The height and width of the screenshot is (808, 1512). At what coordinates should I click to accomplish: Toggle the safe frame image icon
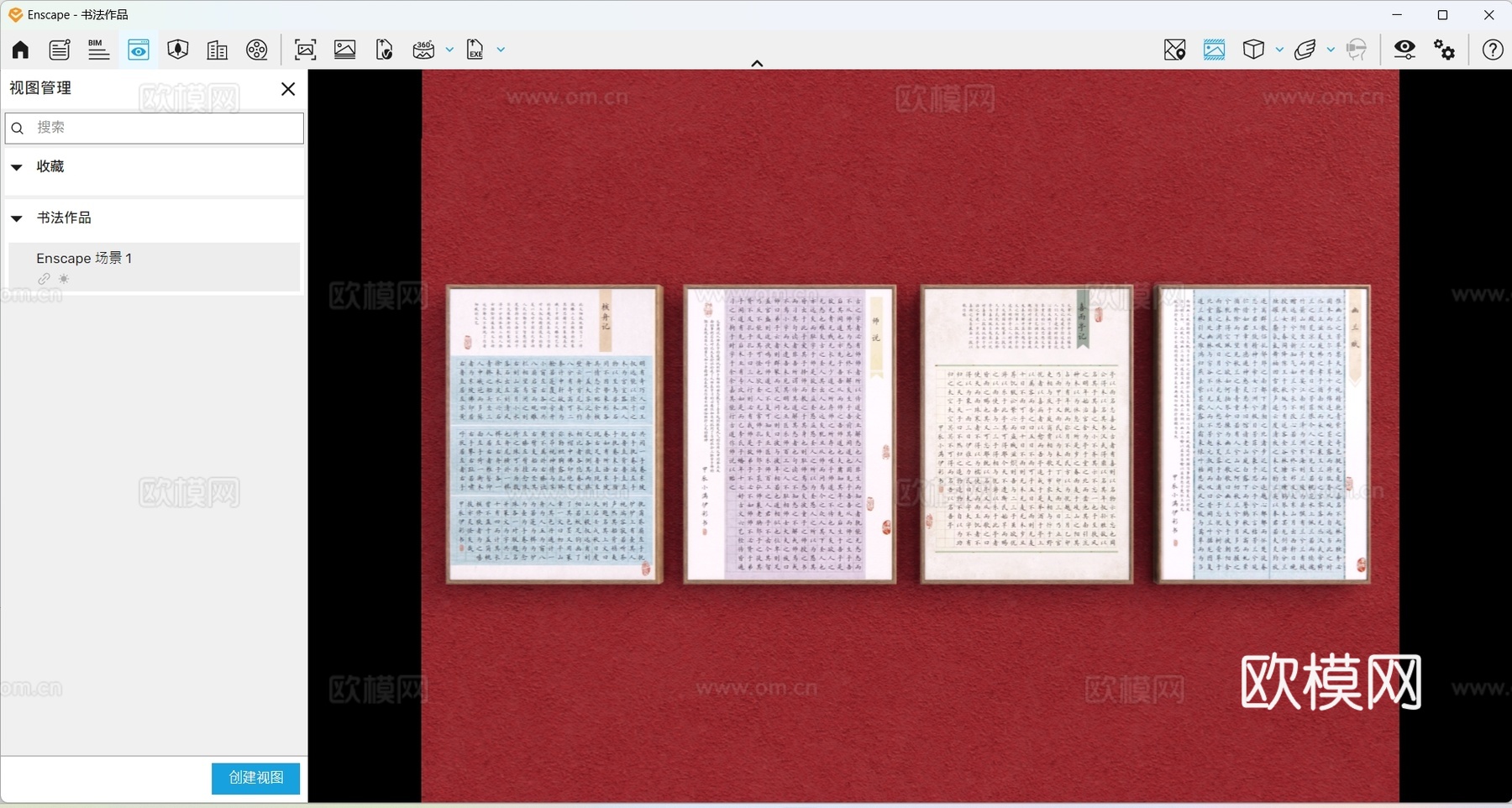pos(1214,50)
